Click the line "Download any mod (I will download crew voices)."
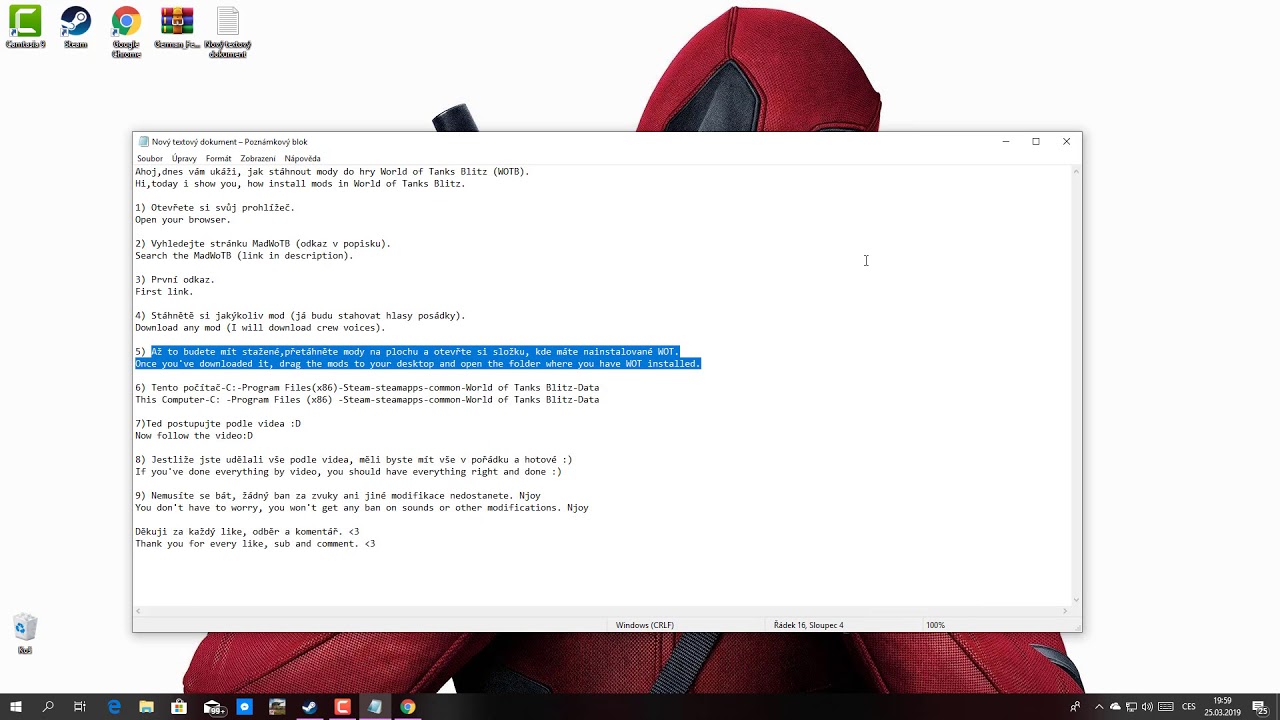Viewport: 1280px width, 720px height. [260, 328]
